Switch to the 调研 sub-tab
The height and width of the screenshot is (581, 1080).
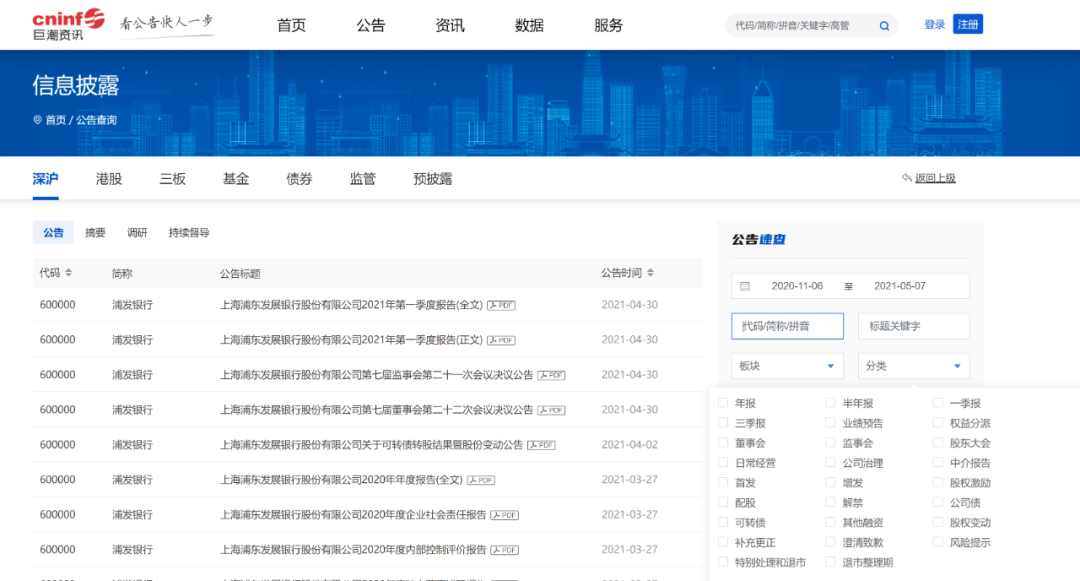(x=137, y=233)
